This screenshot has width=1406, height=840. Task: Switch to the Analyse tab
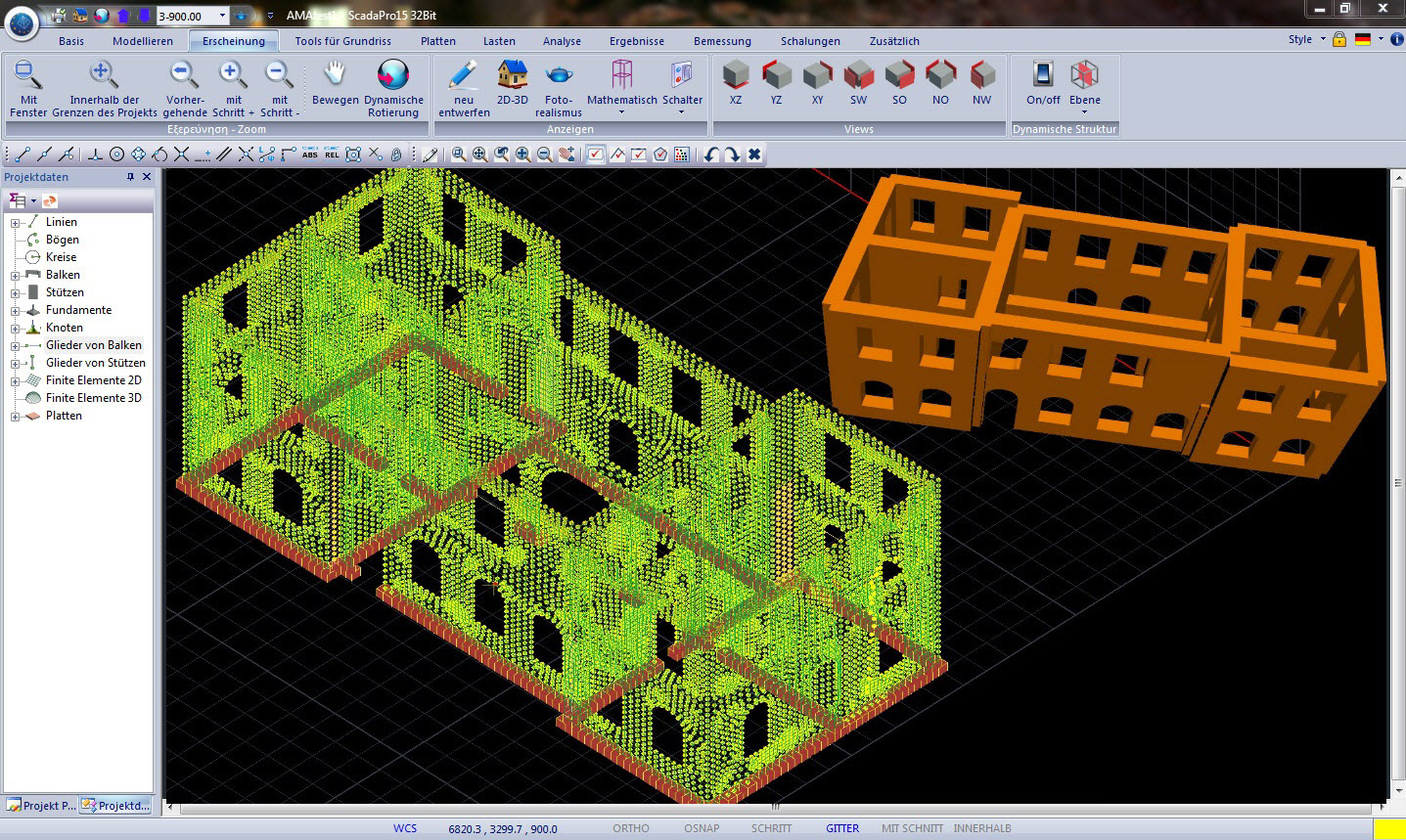[x=562, y=41]
